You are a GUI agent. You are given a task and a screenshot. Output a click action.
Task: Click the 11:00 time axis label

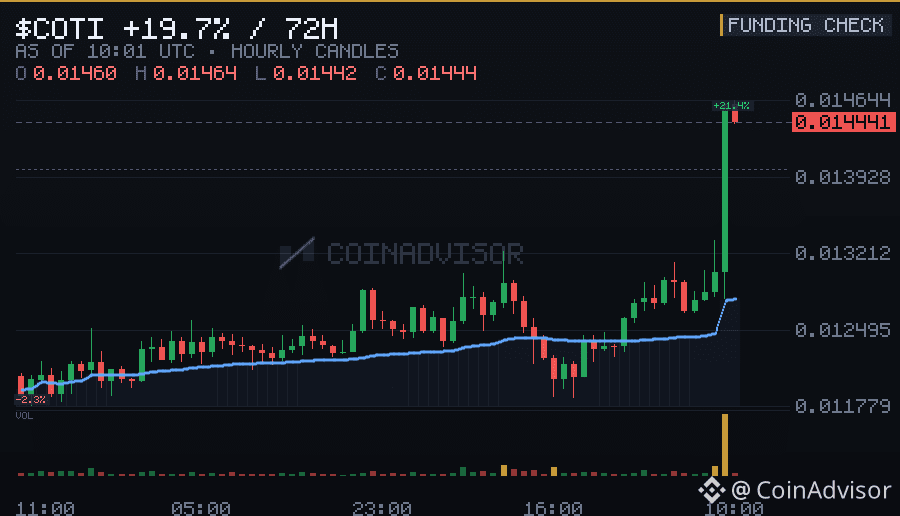[45, 509]
